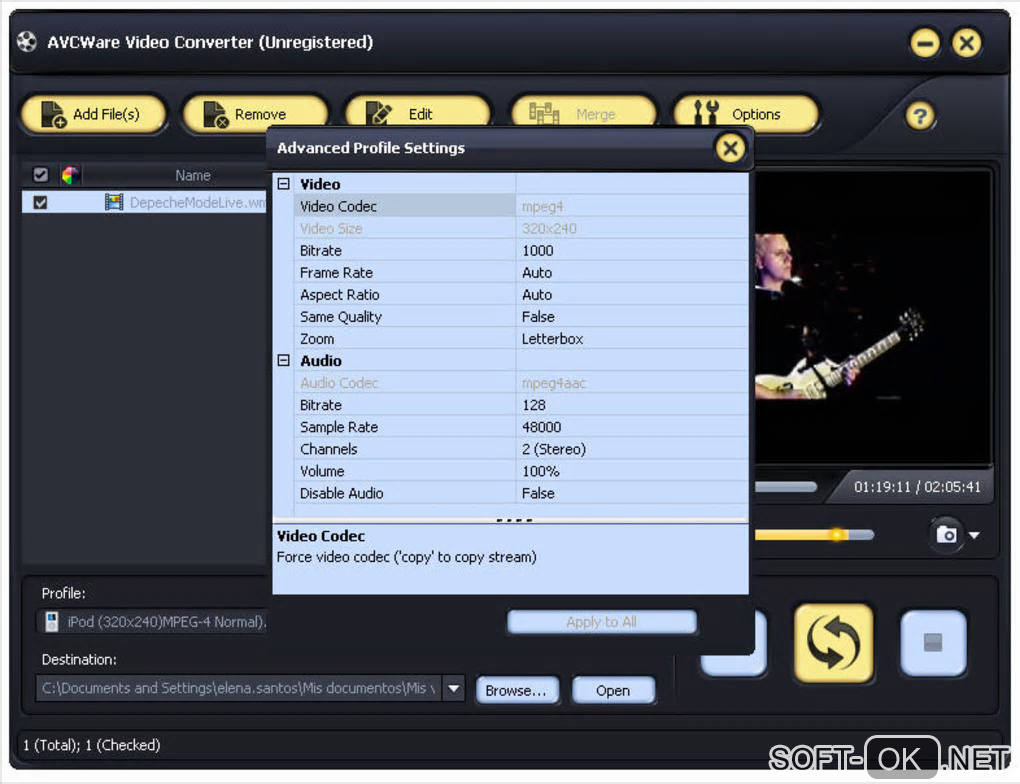
Task: Click the video playback seek bar
Action: pos(786,487)
